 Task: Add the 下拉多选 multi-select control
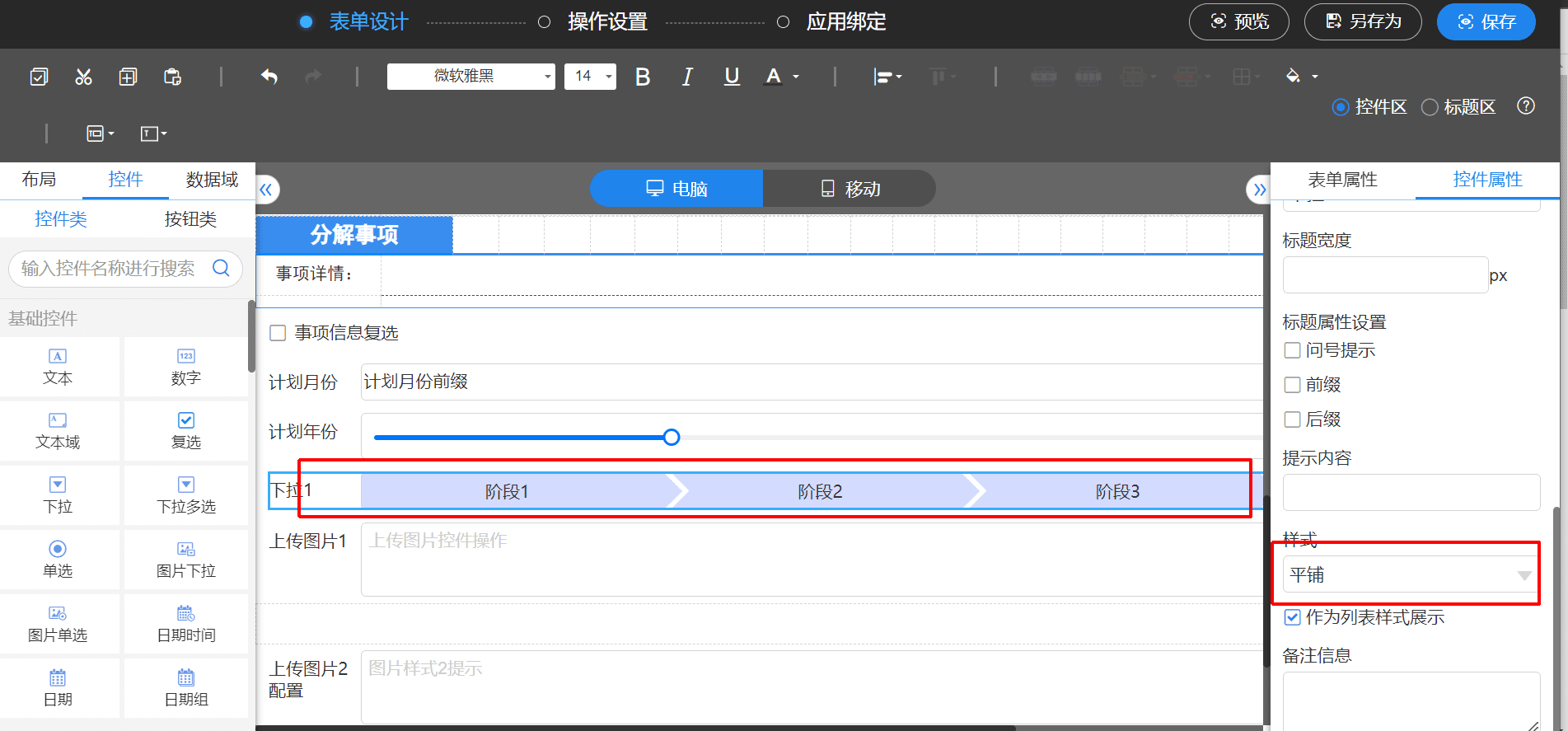[186, 495]
